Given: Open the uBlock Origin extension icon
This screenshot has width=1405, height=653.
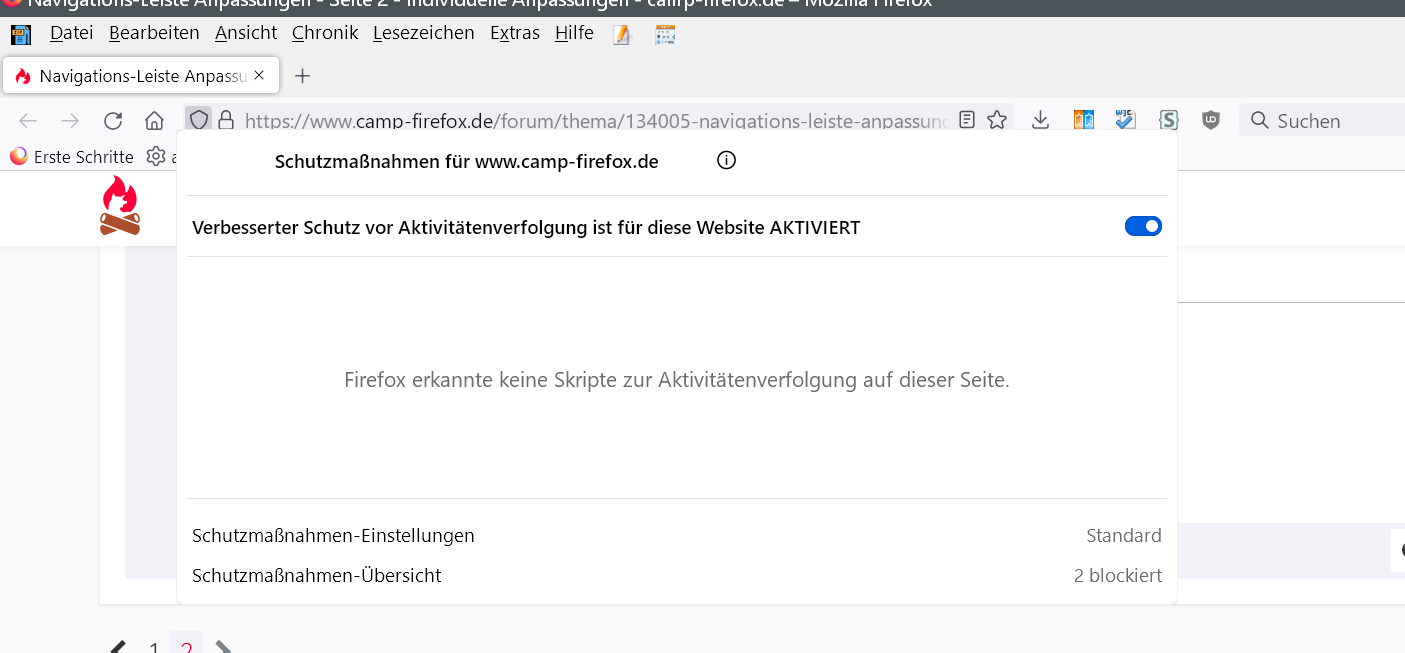Looking at the screenshot, I should point(1211,120).
